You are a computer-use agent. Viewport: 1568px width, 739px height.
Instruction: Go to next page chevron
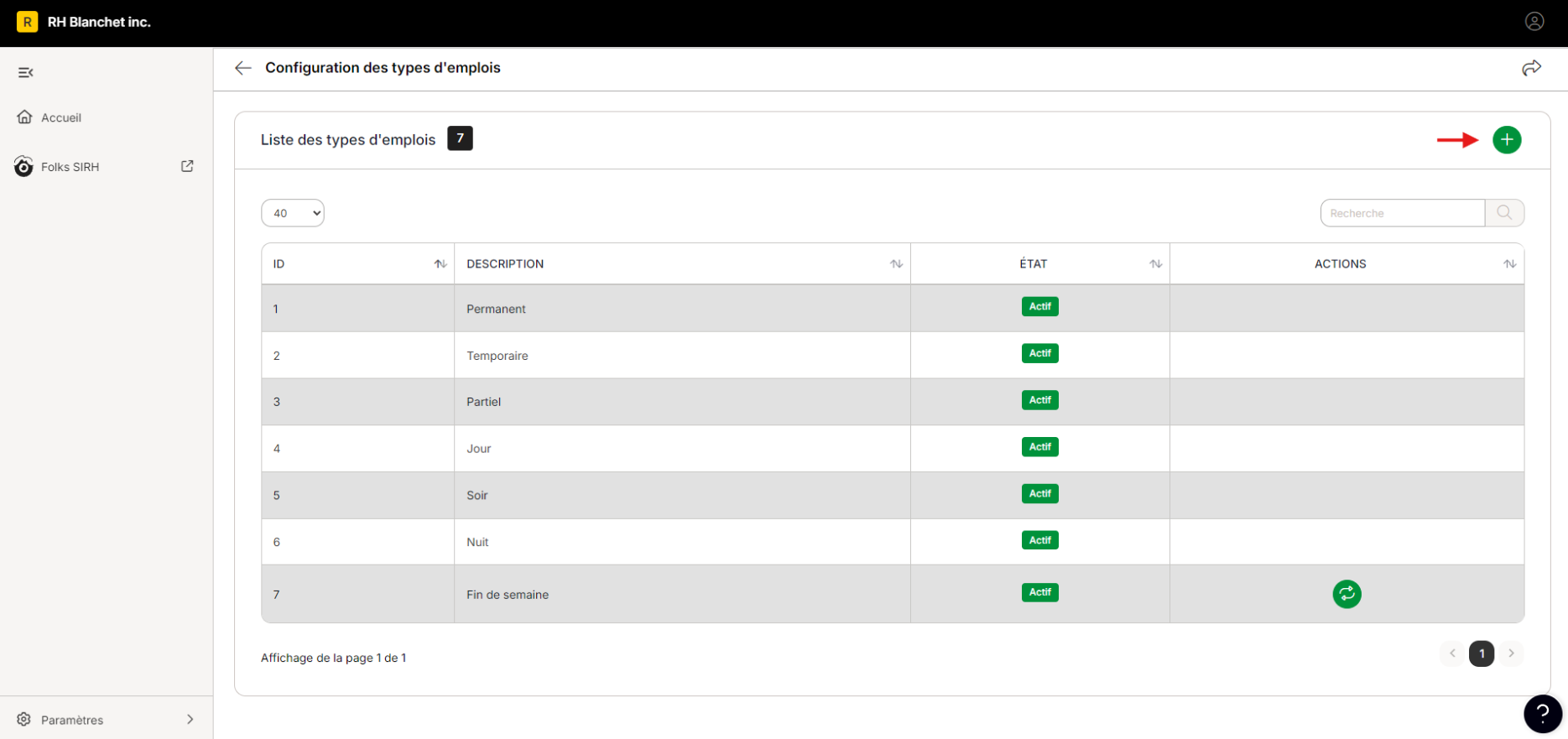point(1511,653)
